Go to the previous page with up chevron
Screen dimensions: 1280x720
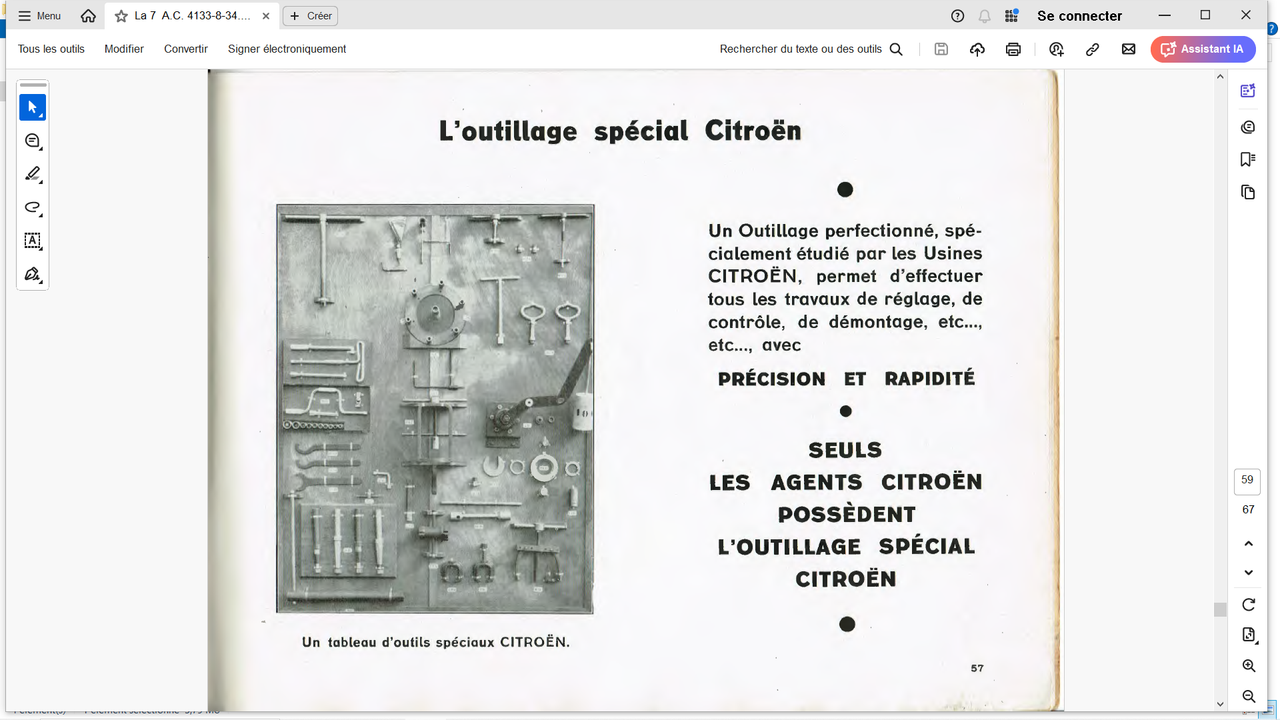point(1248,544)
